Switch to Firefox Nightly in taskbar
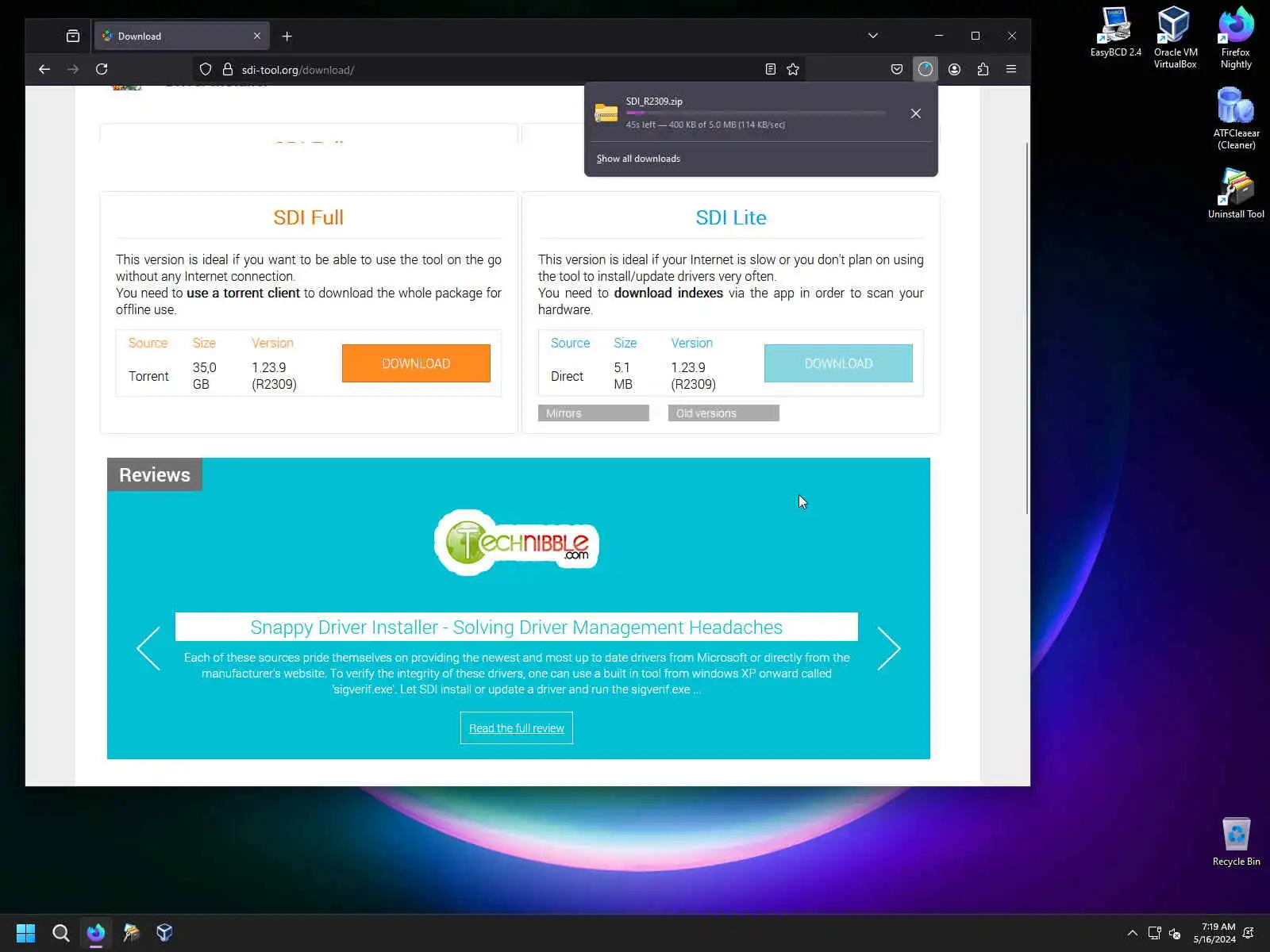Image resolution: width=1270 pixels, height=952 pixels. (96, 933)
